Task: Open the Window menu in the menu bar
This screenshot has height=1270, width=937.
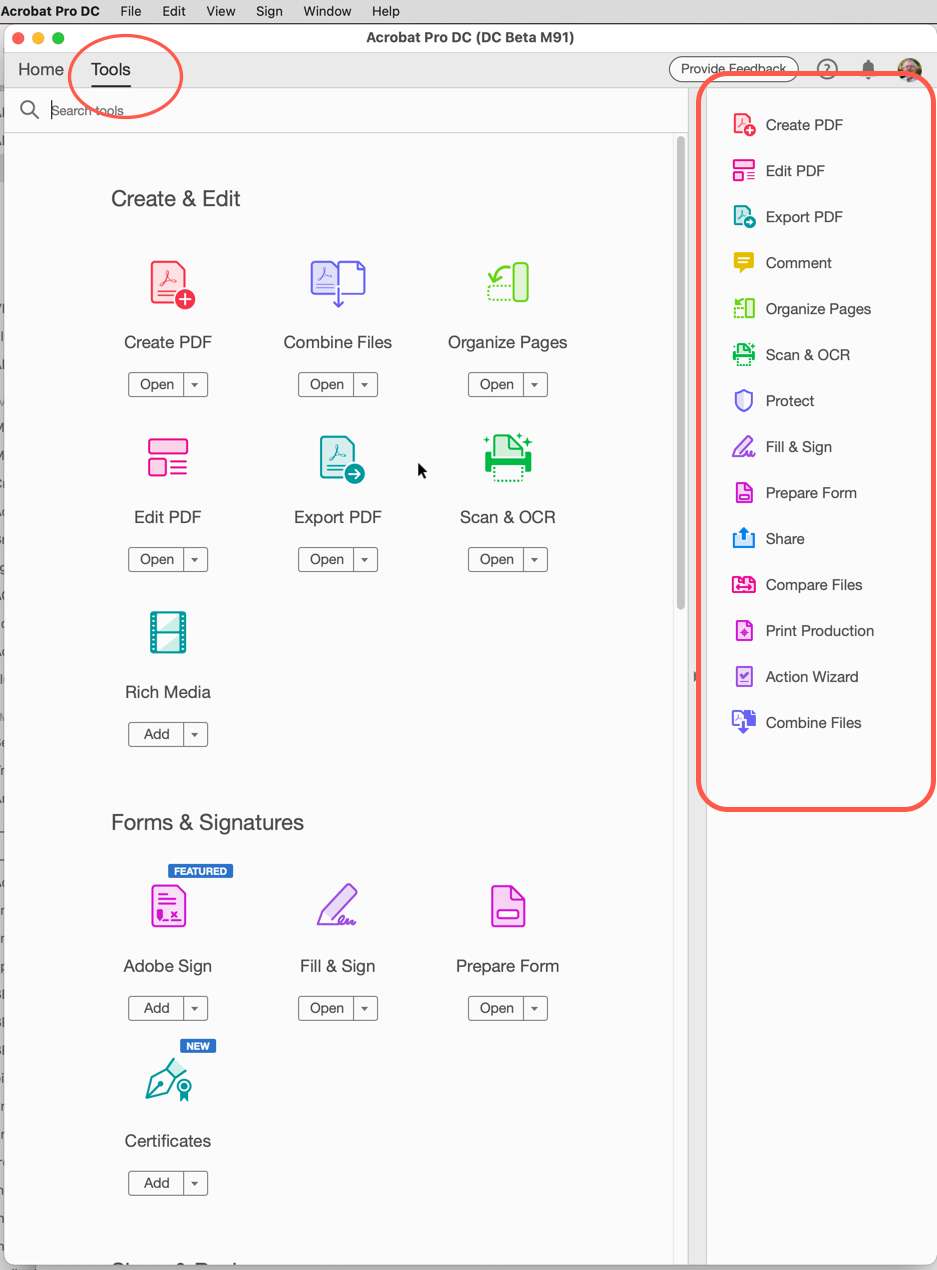Action: click(327, 11)
